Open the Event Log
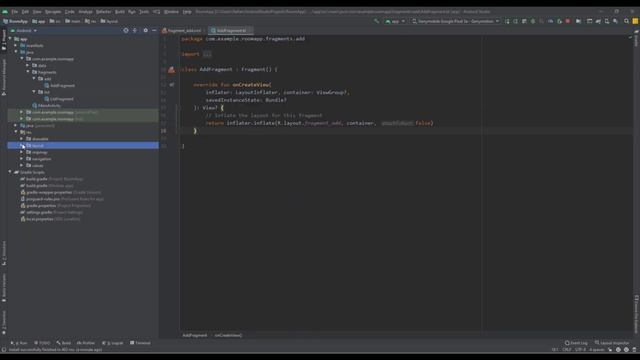The width and height of the screenshot is (640, 360). pos(576,343)
